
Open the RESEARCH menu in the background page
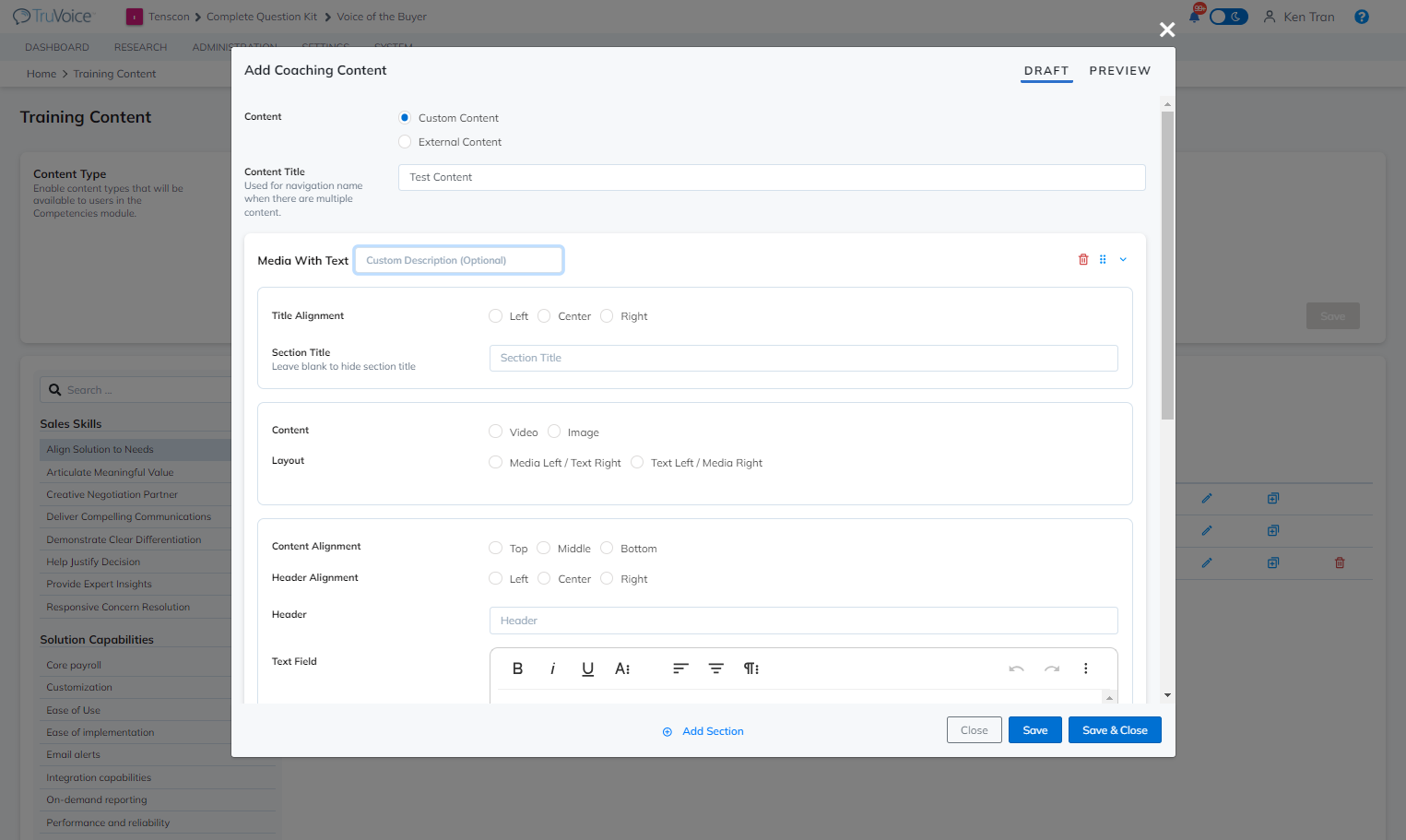[141, 47]
